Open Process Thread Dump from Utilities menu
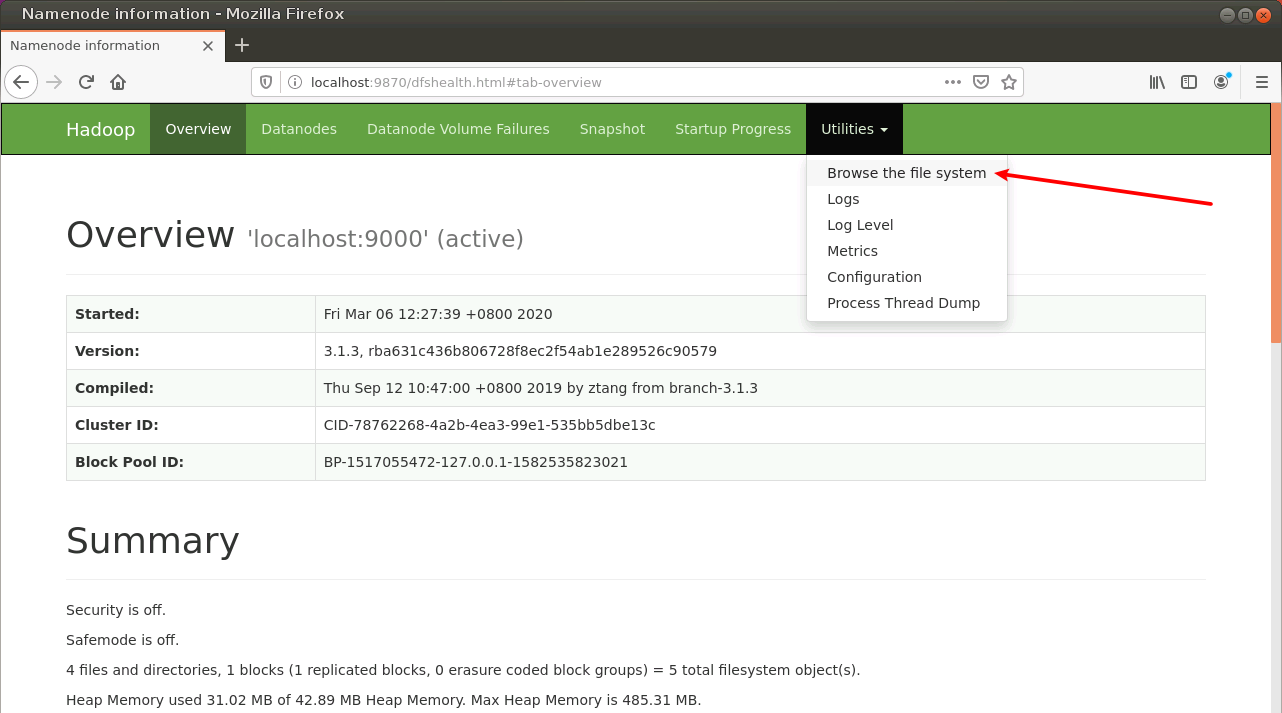Screen dimensions: 1282x713 [903, 302]
